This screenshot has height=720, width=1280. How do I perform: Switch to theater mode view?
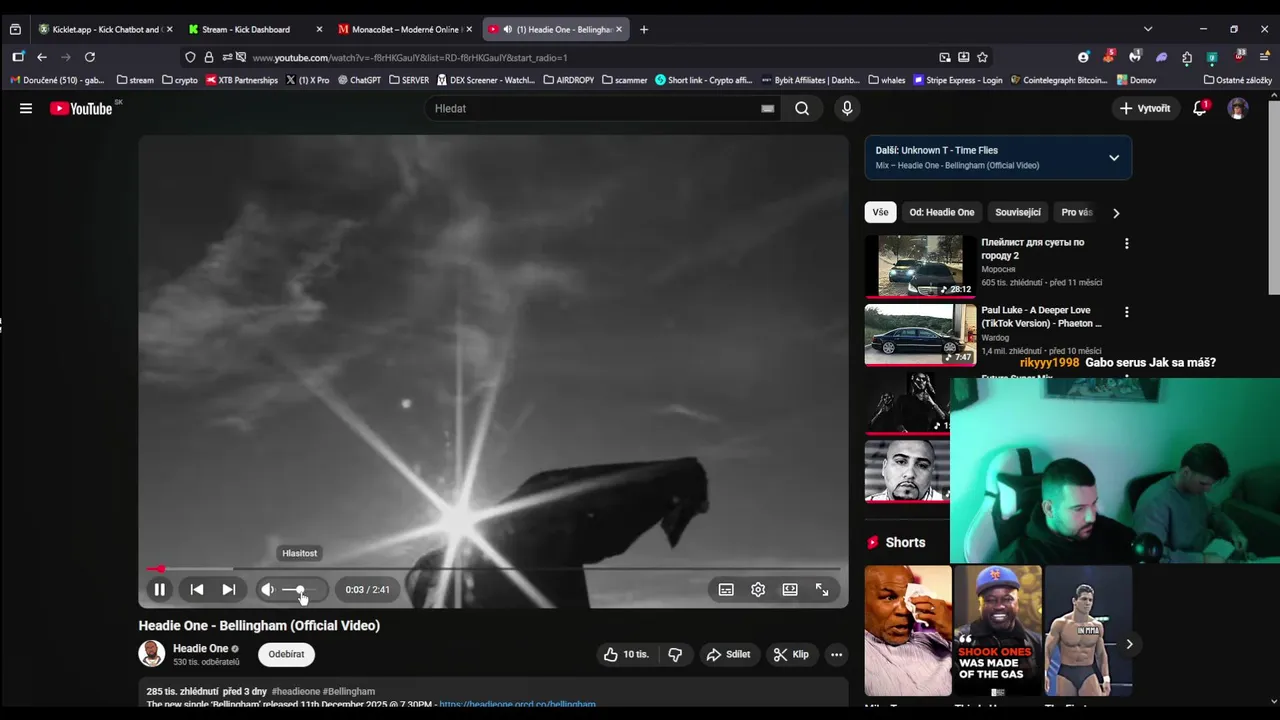(x=790, y=590)
